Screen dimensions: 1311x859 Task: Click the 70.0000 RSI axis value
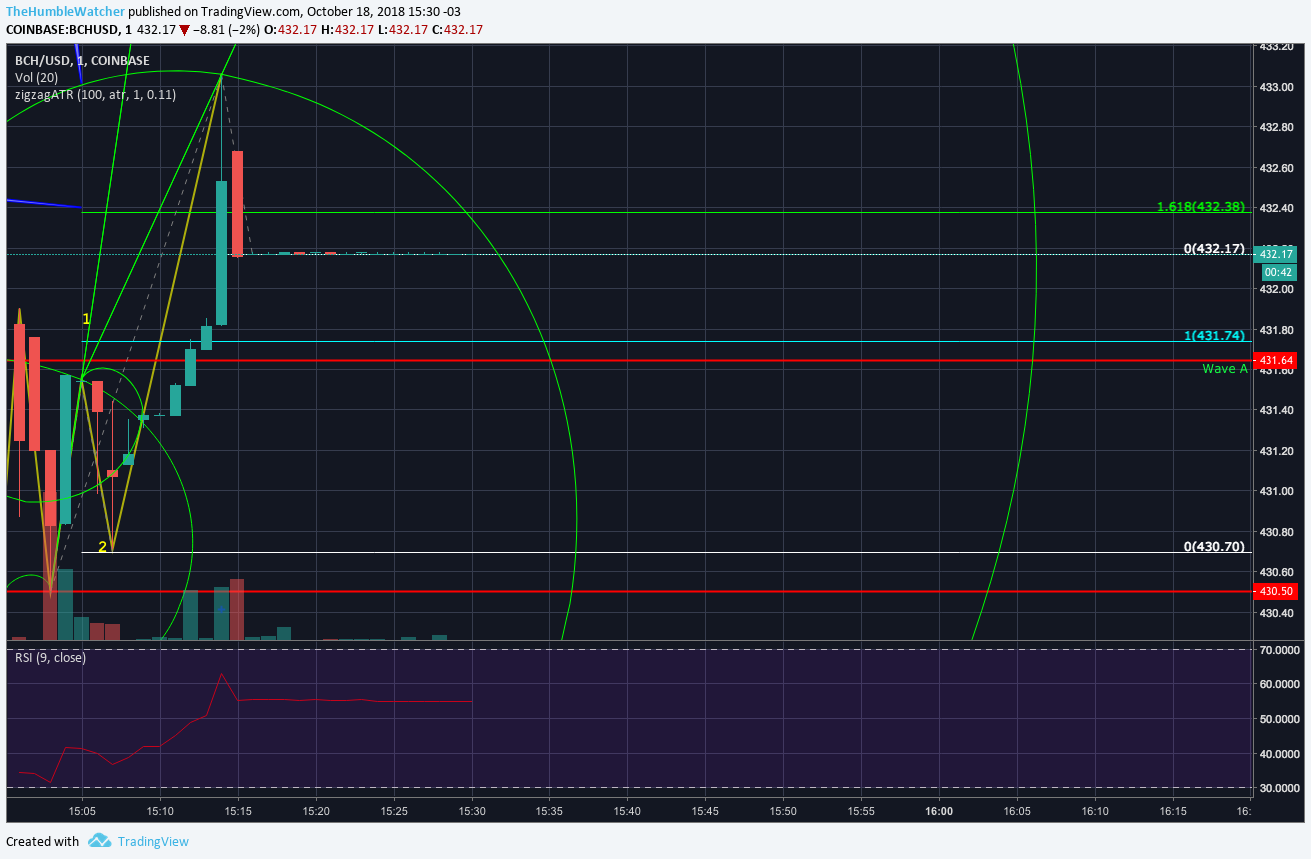(x=1281, y=650)
